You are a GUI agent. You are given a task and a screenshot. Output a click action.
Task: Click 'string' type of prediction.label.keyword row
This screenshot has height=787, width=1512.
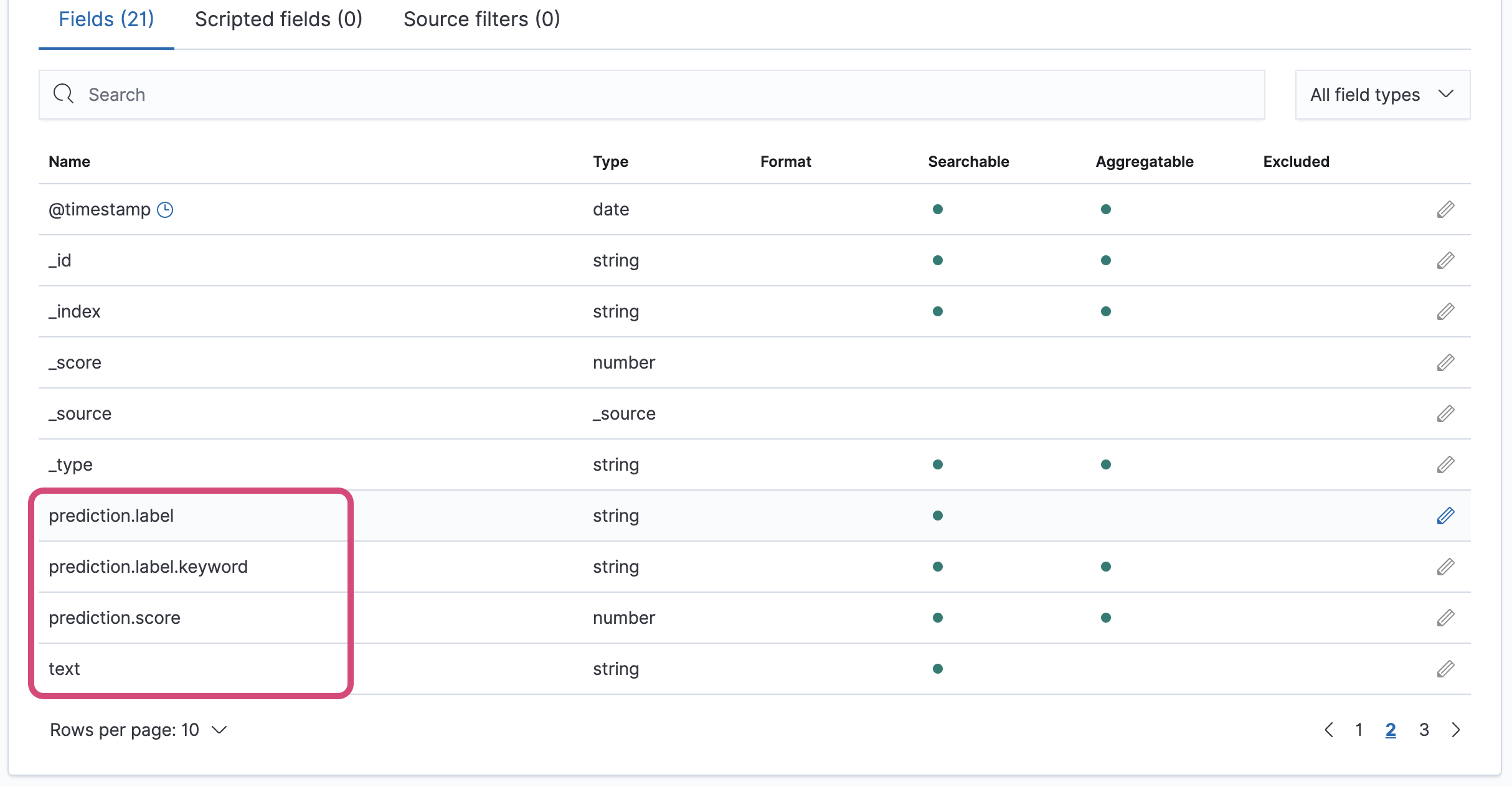[616, 567]
